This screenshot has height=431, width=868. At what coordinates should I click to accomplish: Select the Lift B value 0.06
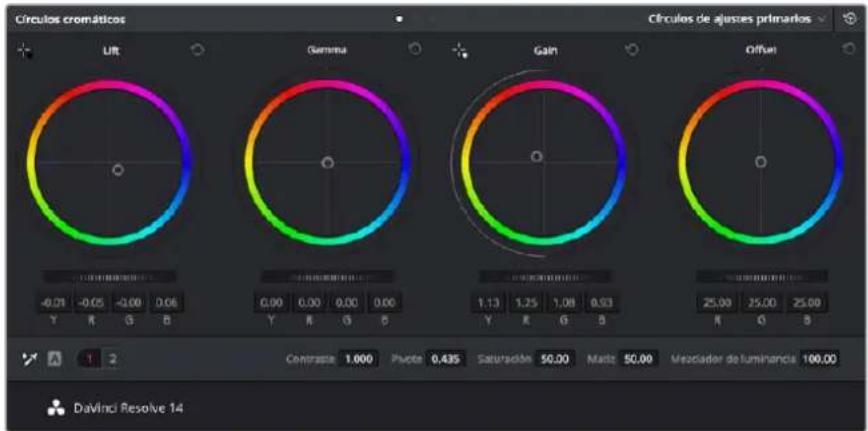(166, 303)
